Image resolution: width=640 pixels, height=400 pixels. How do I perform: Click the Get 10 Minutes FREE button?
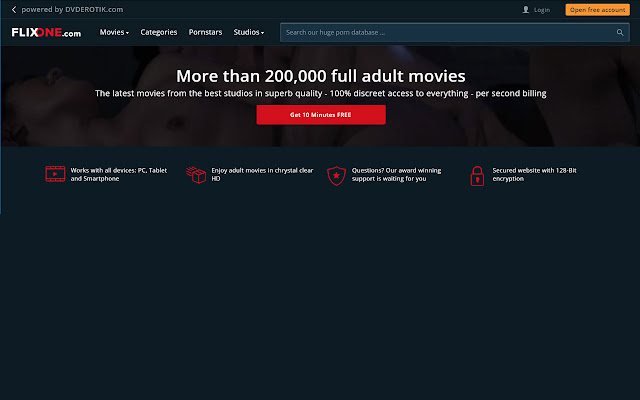[321, 115]
